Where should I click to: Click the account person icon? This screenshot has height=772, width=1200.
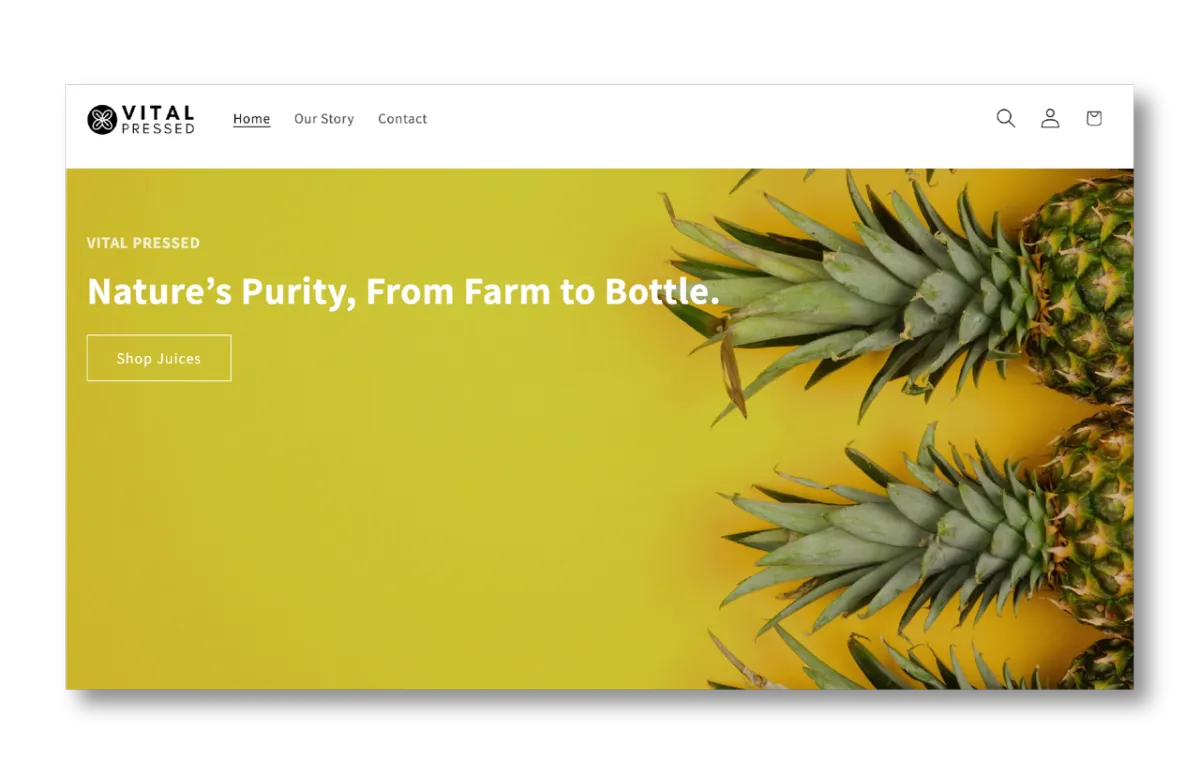(x=1050, y=118)
